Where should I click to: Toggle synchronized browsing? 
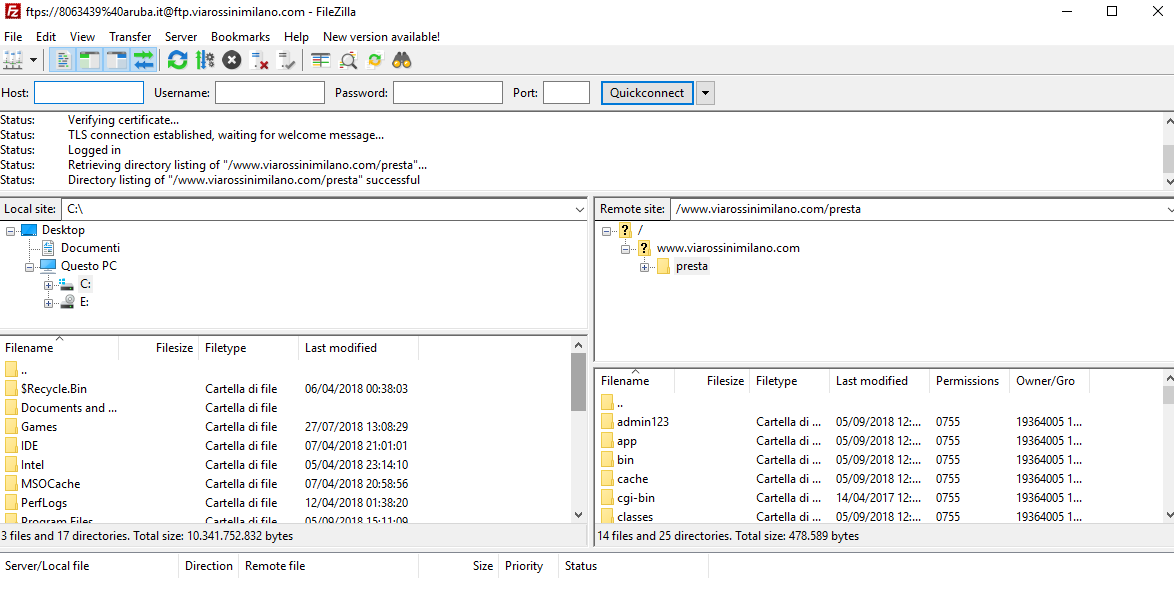coord(374,60)
